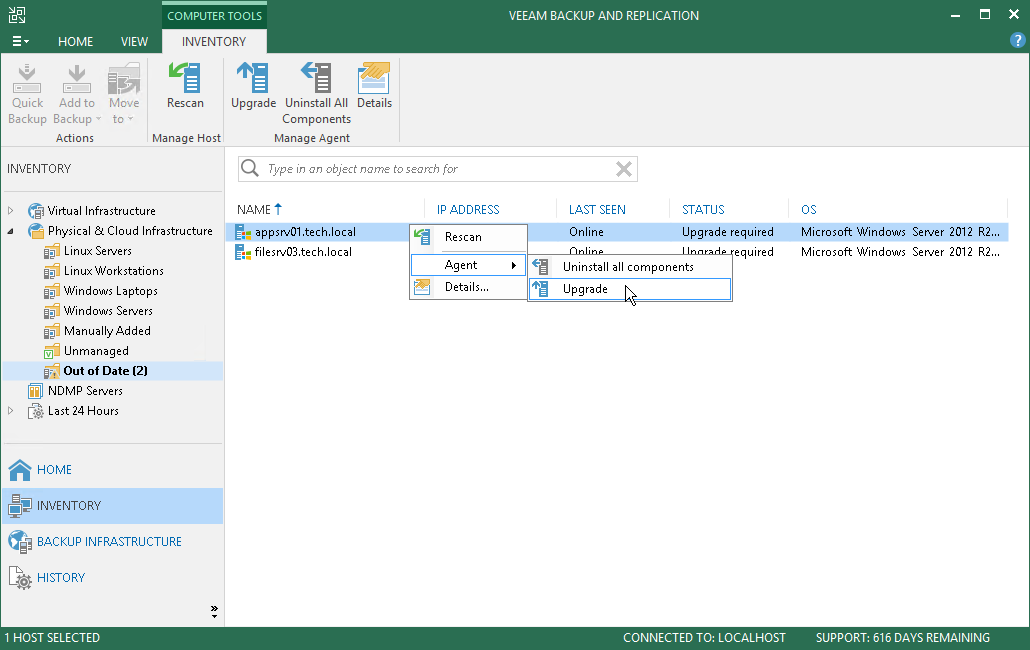Click the Last 24 Hours icon
The image size is (1030, 650).
click(x=35, y=411)
